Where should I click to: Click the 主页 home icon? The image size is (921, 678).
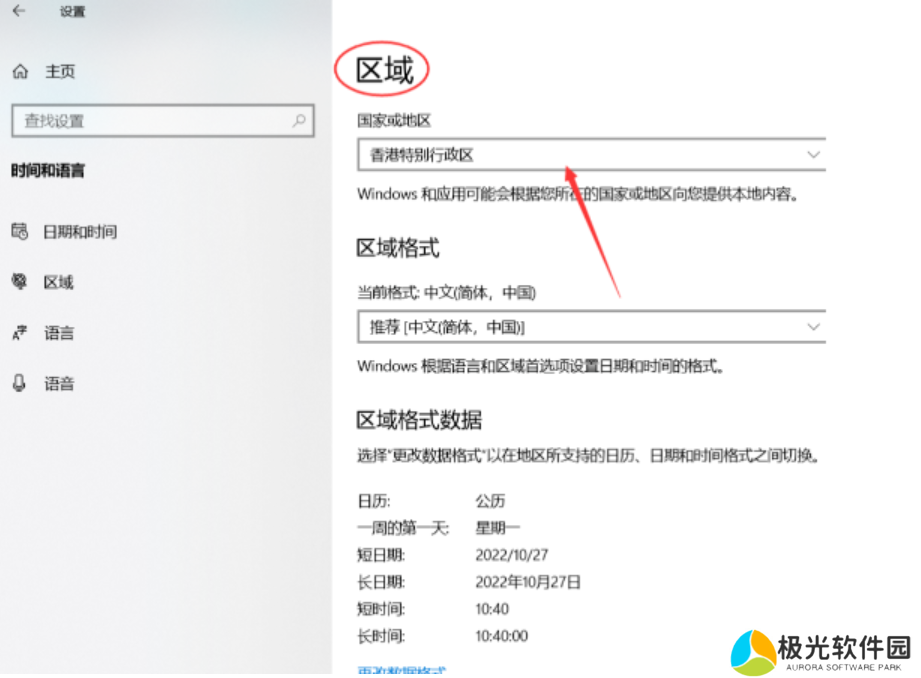click(x=20, y=72)
